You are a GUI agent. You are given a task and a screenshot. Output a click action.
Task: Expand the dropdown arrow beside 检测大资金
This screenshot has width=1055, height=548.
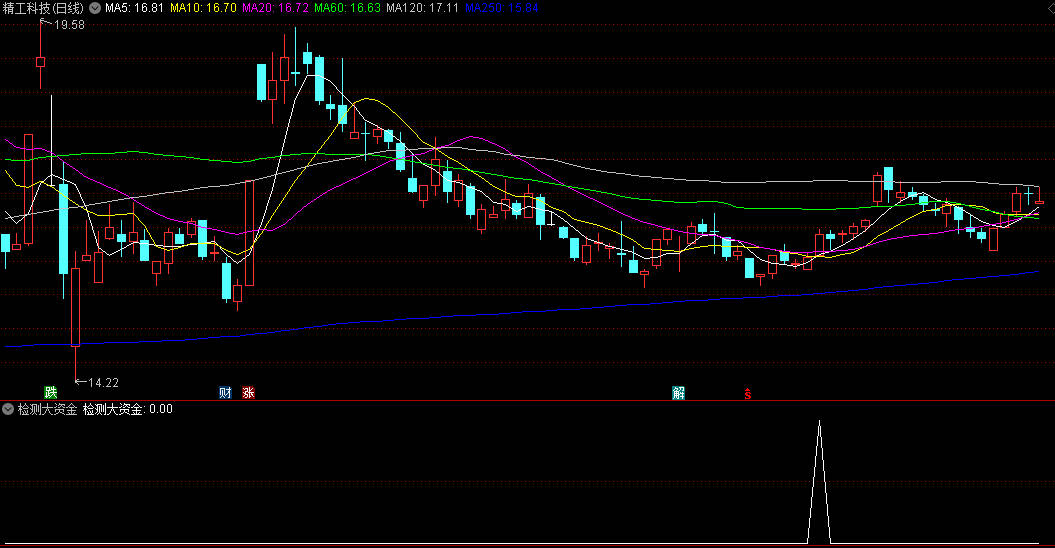8,409
